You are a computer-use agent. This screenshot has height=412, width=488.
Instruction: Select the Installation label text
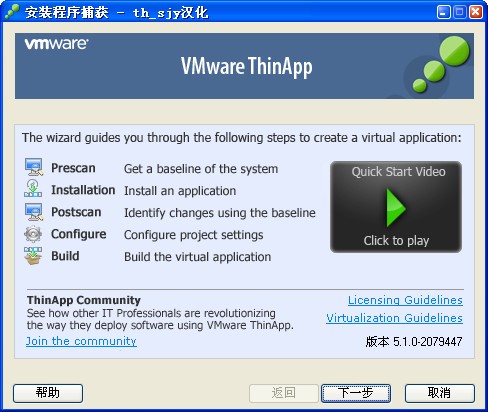(x=83, y=190)
